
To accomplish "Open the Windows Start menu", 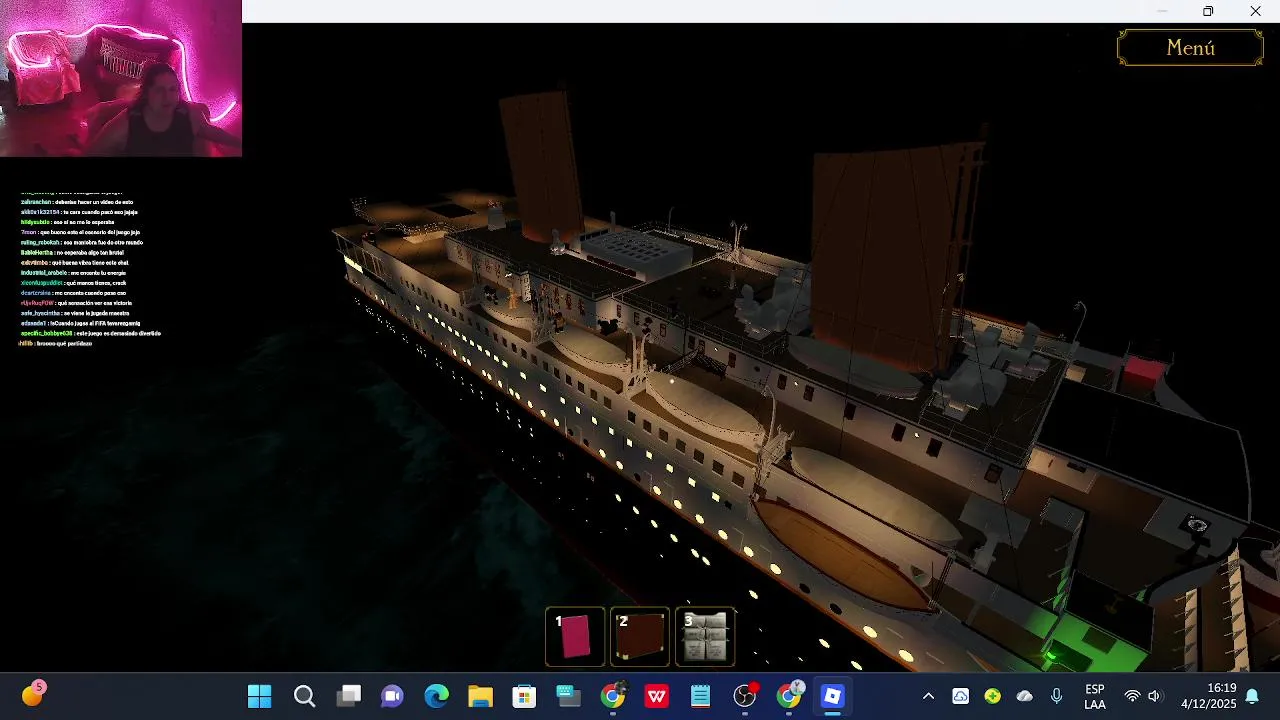I will point(259,697).
